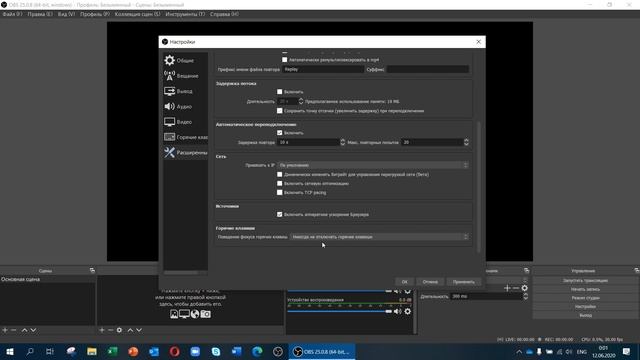Click Режим студии button

tap(585, 298)
